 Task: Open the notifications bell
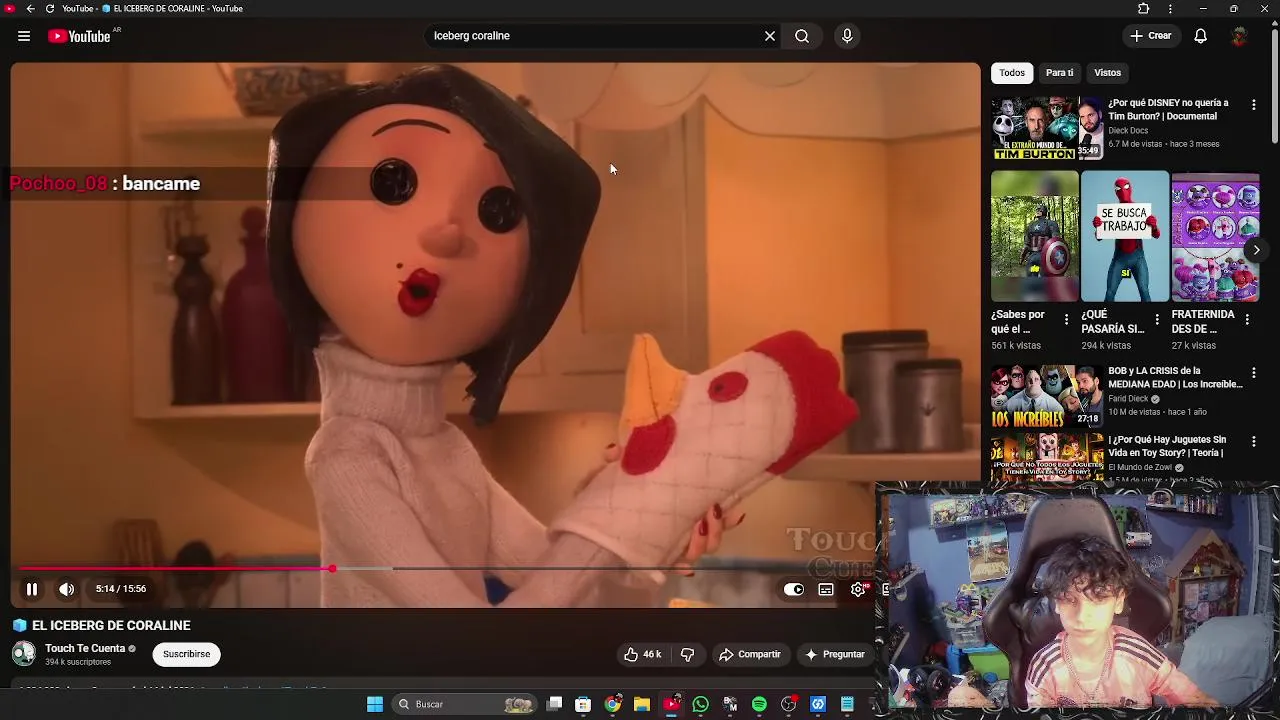[x=1201, y=36]
